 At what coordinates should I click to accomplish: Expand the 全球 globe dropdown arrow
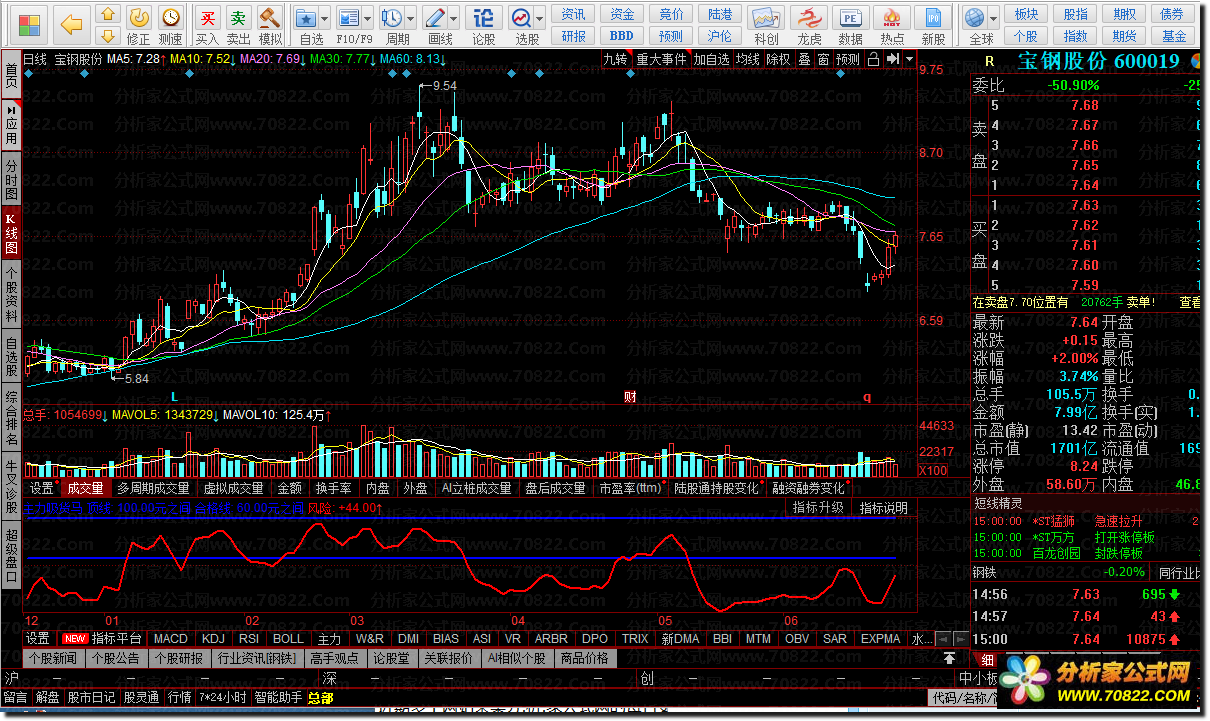[992, 18]
